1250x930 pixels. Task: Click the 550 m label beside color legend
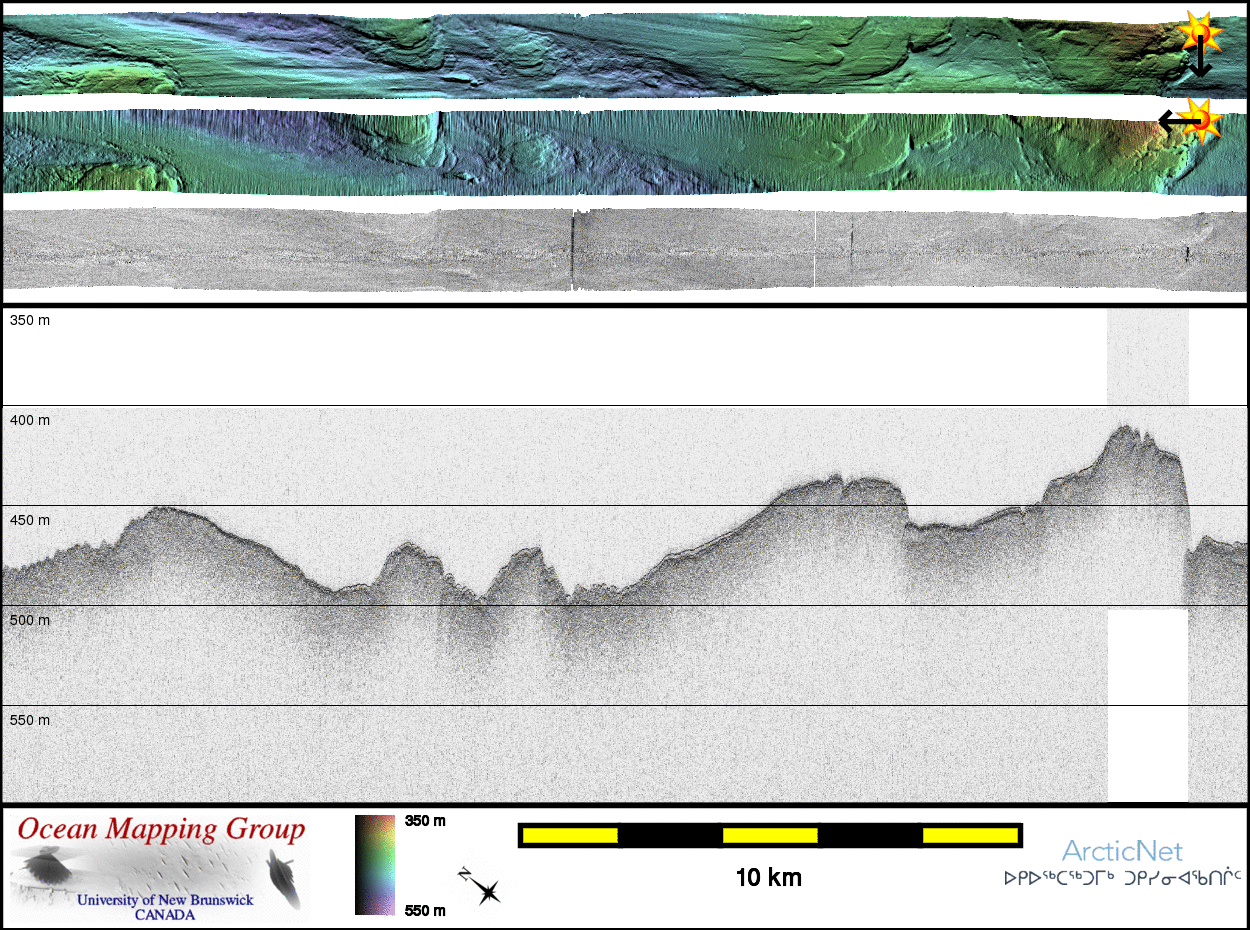coord(425,910)
